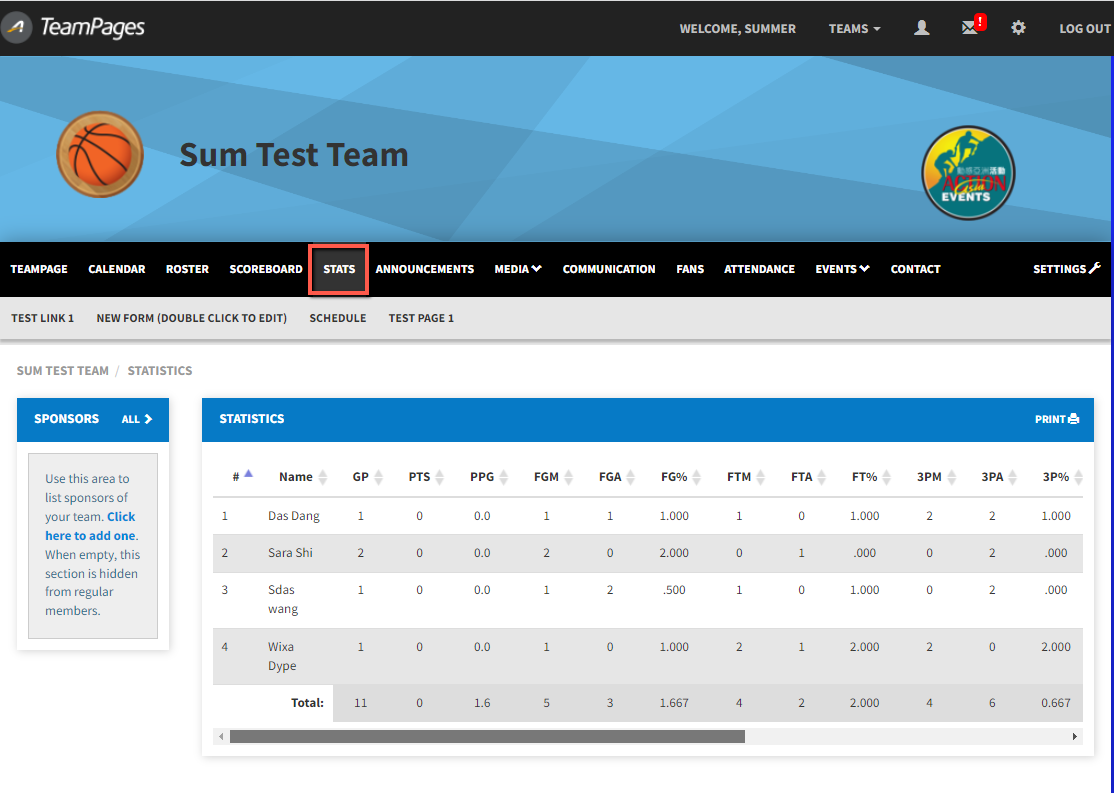Print the statistics table
This screenshot has height=793, width=1114.
pos(1056,419)
